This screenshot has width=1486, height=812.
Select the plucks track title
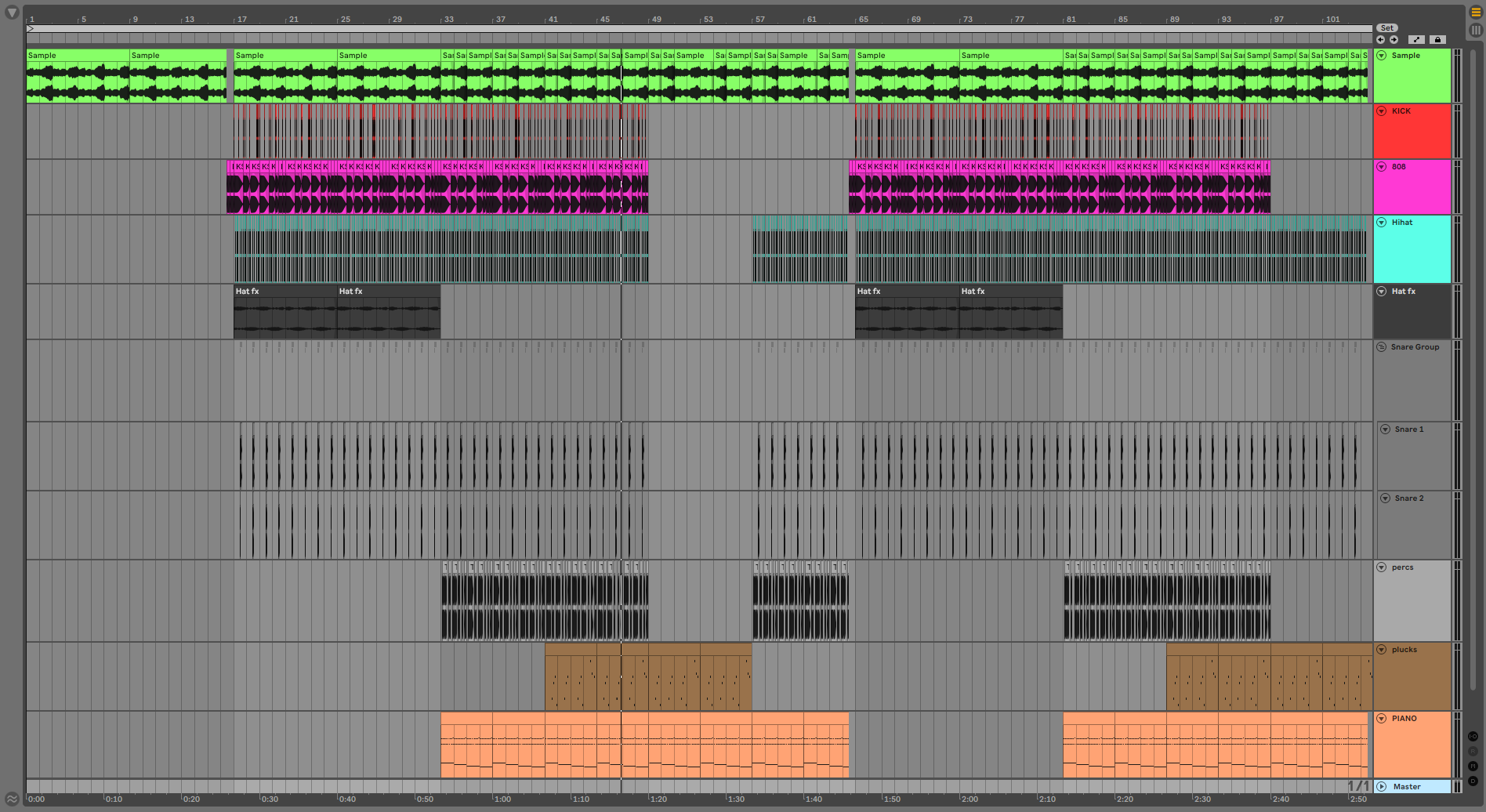tap(1404, 650)
